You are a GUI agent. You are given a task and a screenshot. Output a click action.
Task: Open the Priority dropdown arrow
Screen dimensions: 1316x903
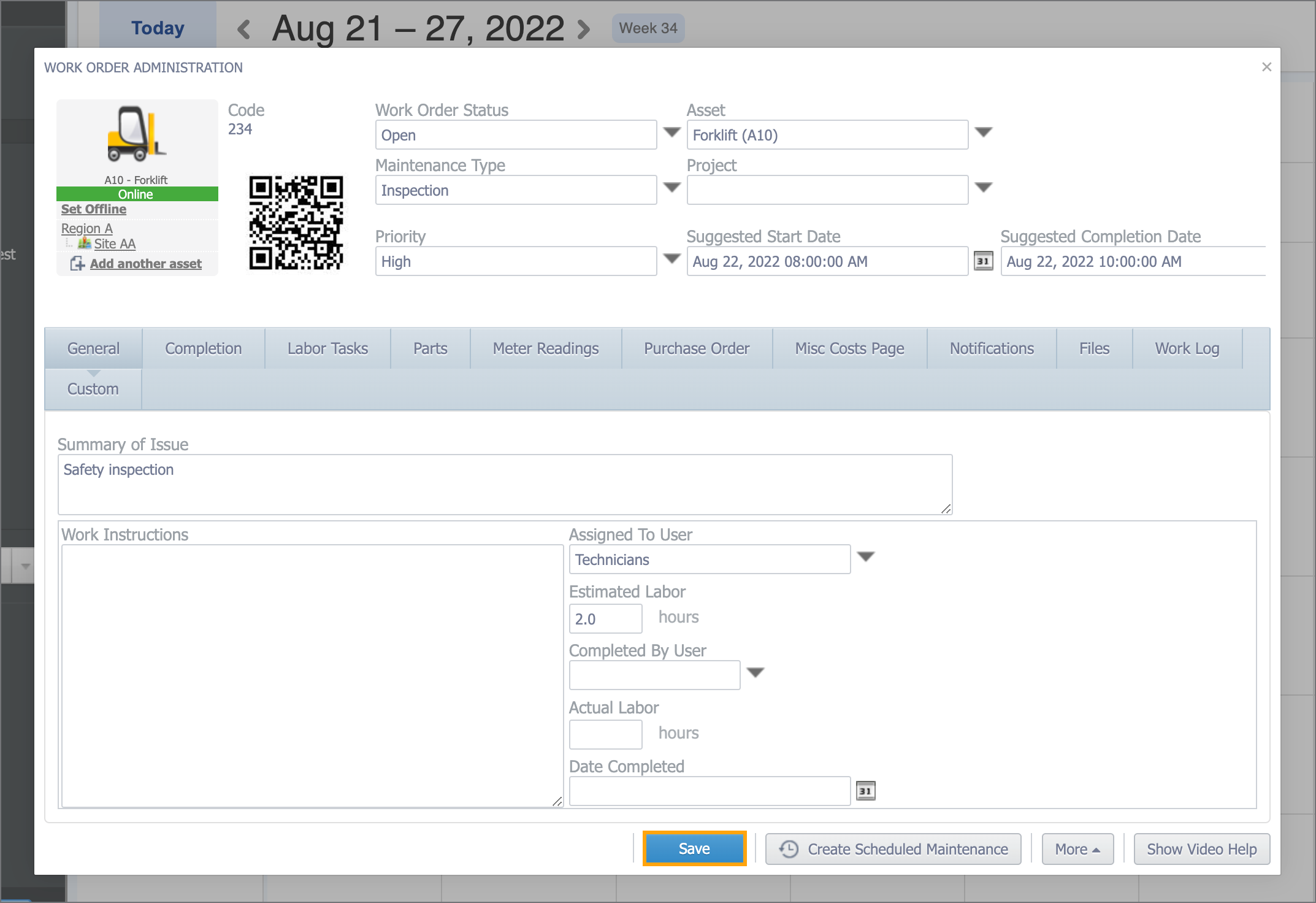[672, 259]
